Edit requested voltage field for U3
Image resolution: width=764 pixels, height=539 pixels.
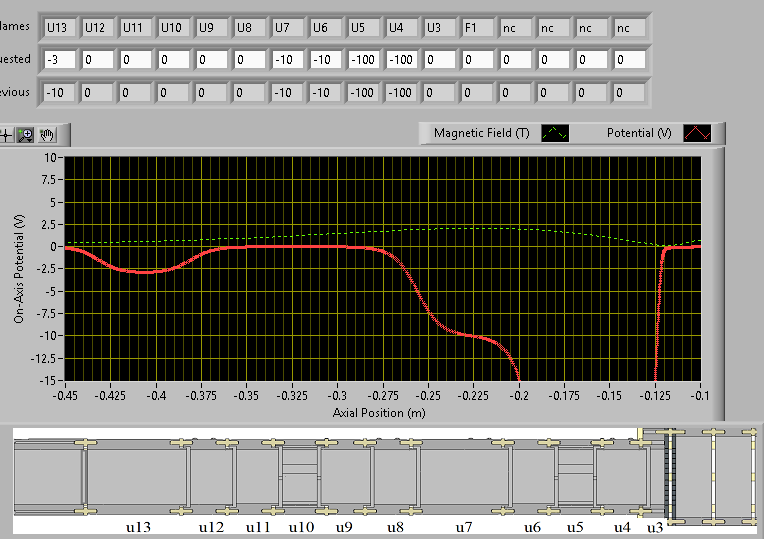[440, 60]
